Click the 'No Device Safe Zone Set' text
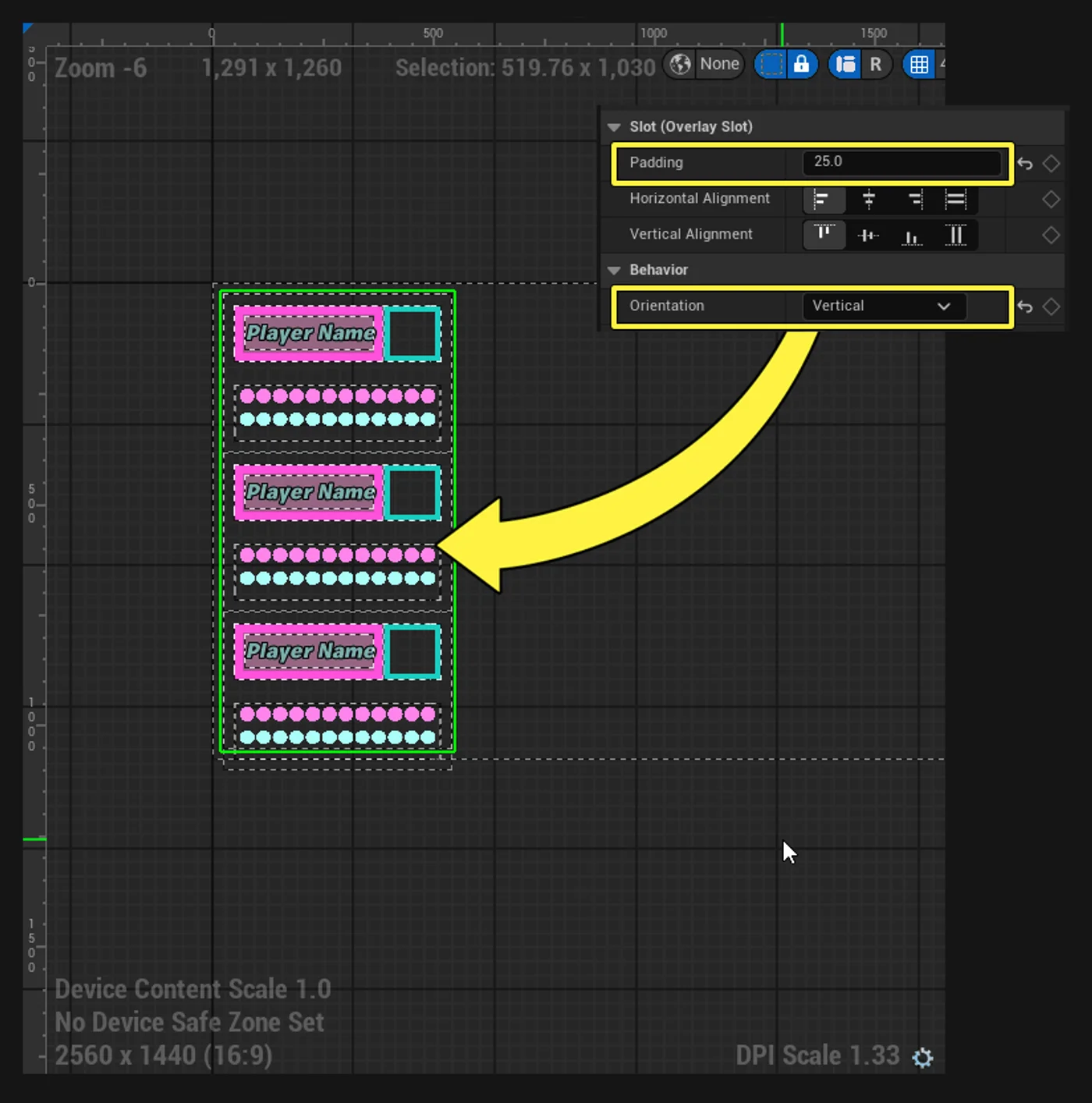The image size is (1092, 1103). coord(189,1023)
